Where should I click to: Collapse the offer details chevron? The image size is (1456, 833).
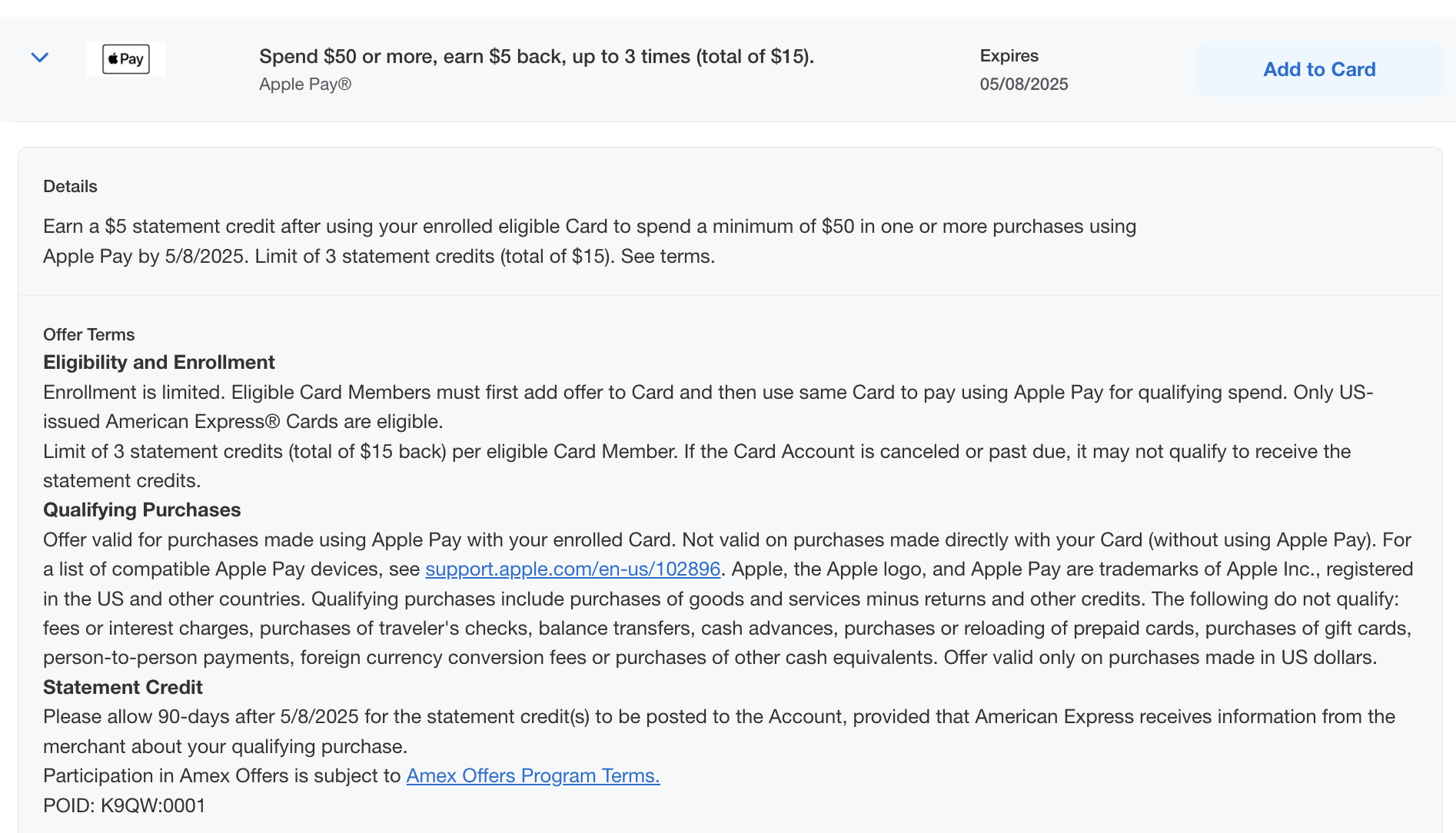point(40,58)
